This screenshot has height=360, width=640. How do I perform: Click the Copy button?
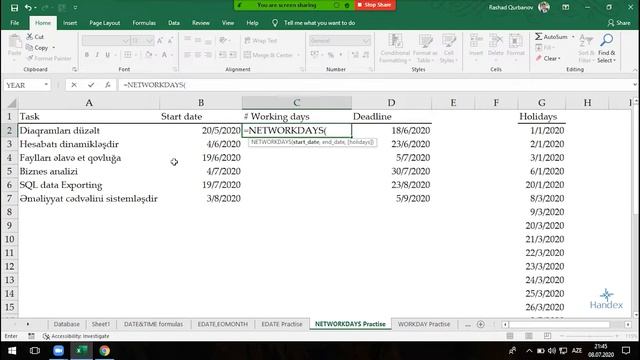[38, 48]
